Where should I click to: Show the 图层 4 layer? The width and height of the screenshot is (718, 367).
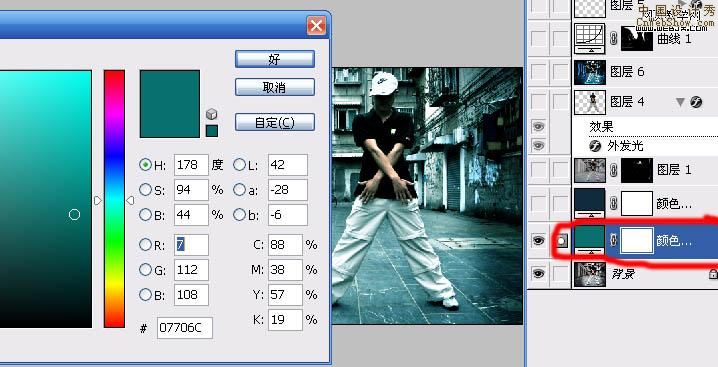tap(538, 102)
